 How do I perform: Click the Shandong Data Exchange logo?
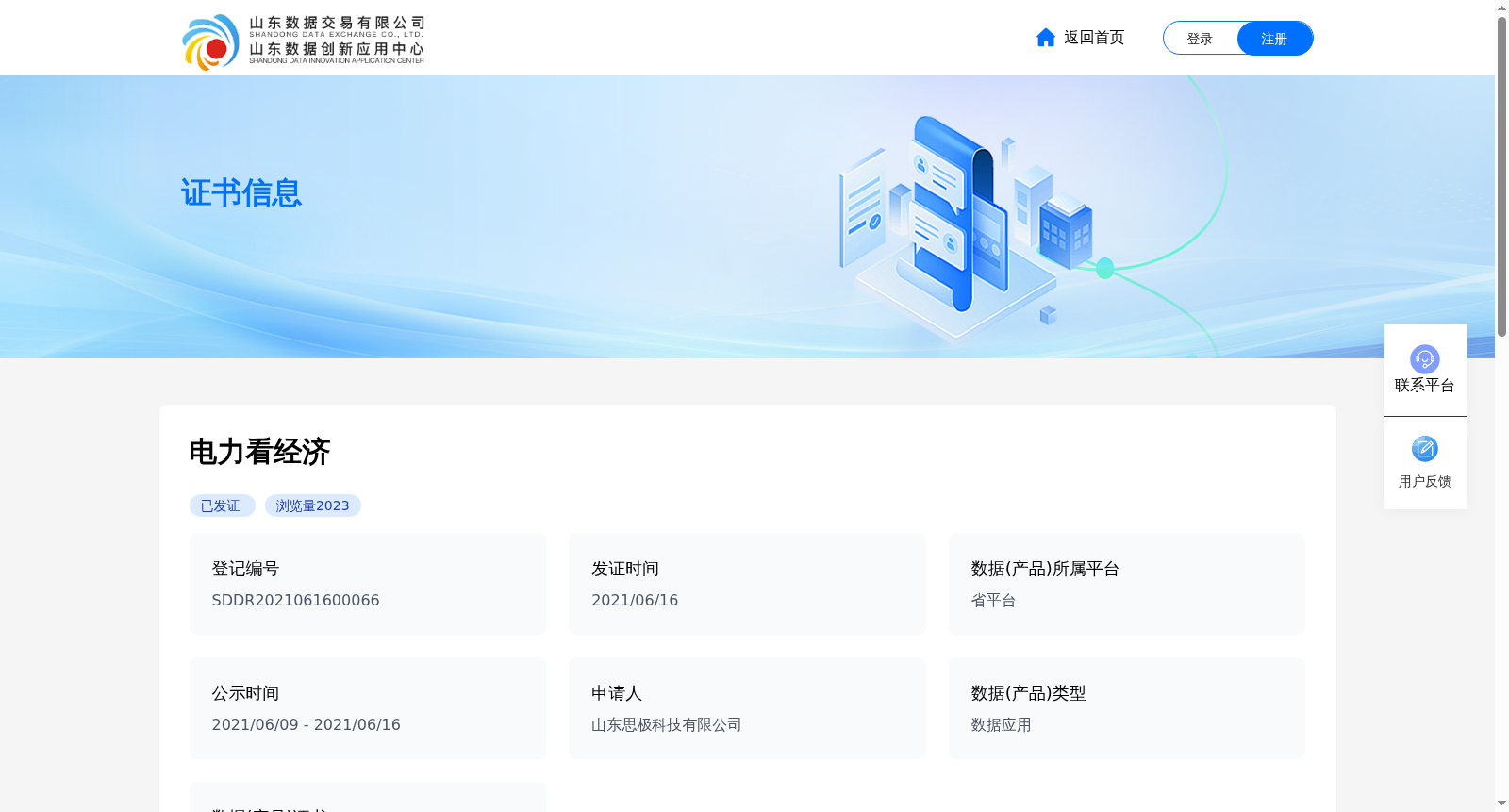tap(303, 41)
